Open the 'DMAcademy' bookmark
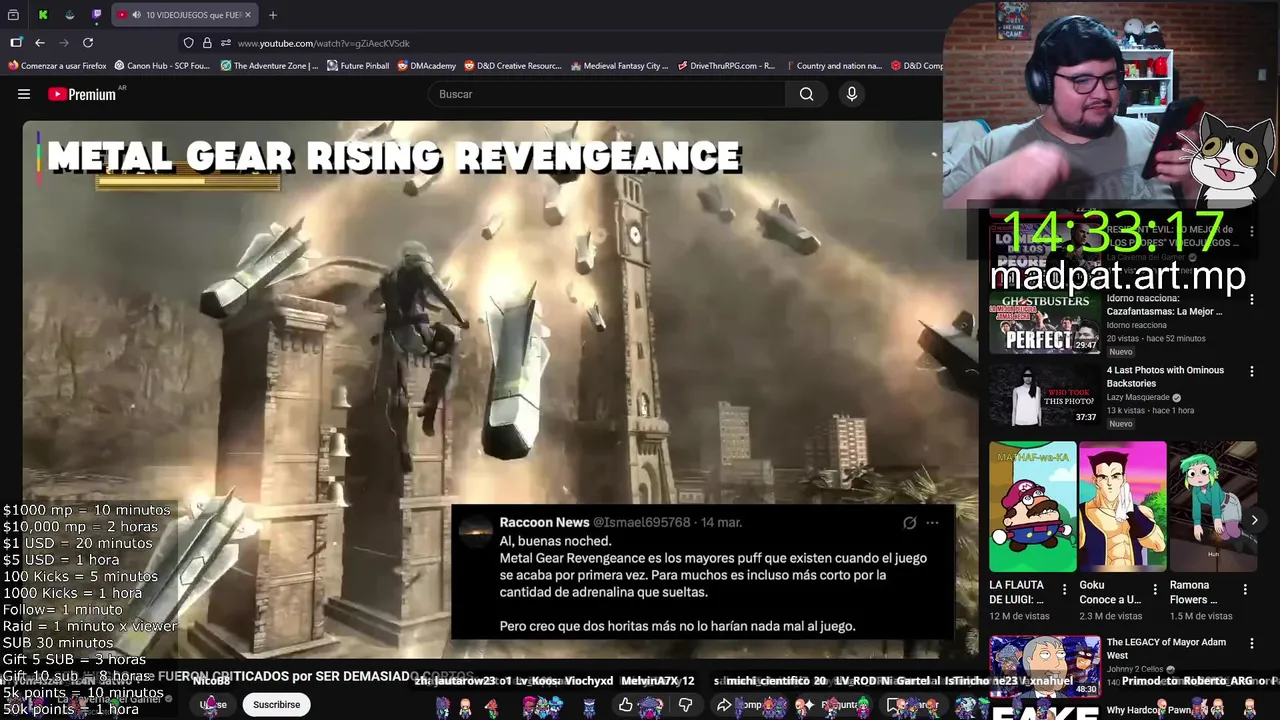The height and width of the screenshot is (720, 1280). [x=426, y=66]
